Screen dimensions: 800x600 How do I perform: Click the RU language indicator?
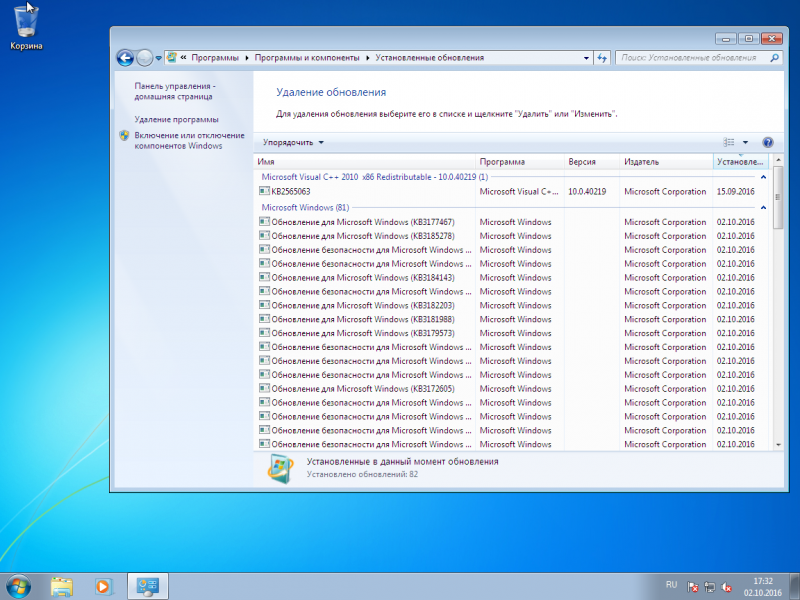click(x=671, y=585)
